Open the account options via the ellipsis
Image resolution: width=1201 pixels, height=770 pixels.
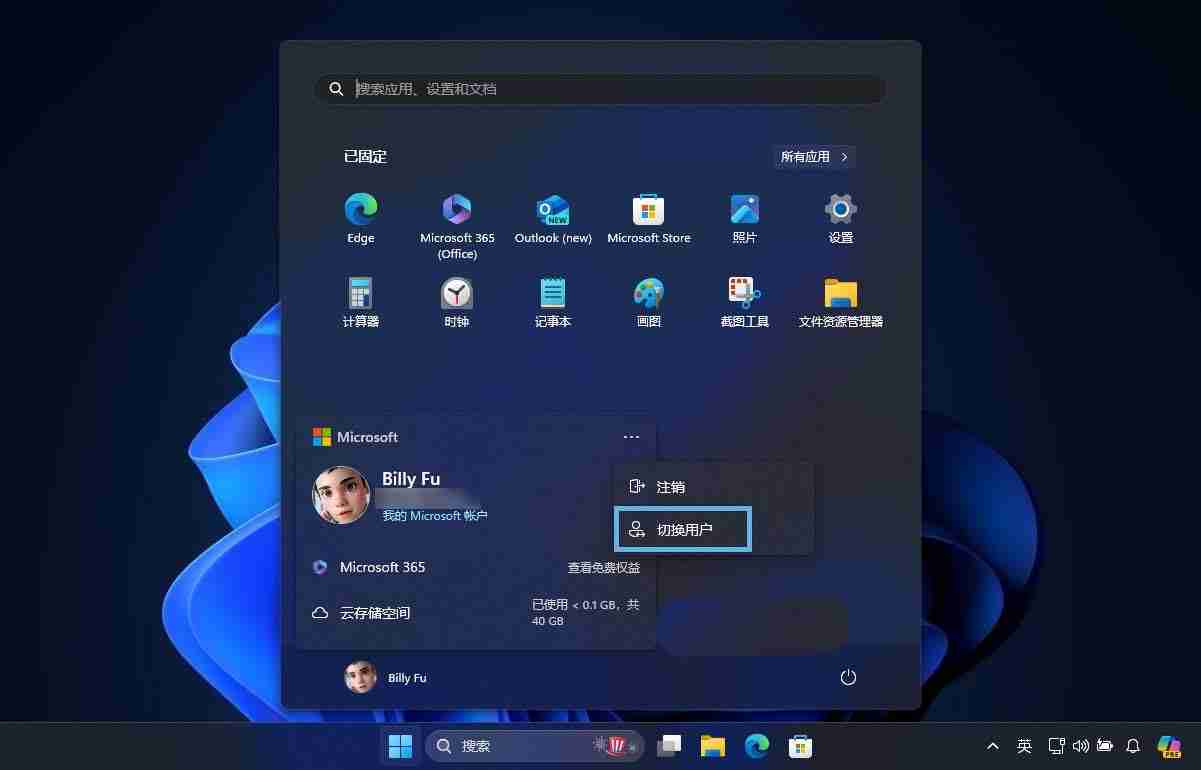pos(631,437)
